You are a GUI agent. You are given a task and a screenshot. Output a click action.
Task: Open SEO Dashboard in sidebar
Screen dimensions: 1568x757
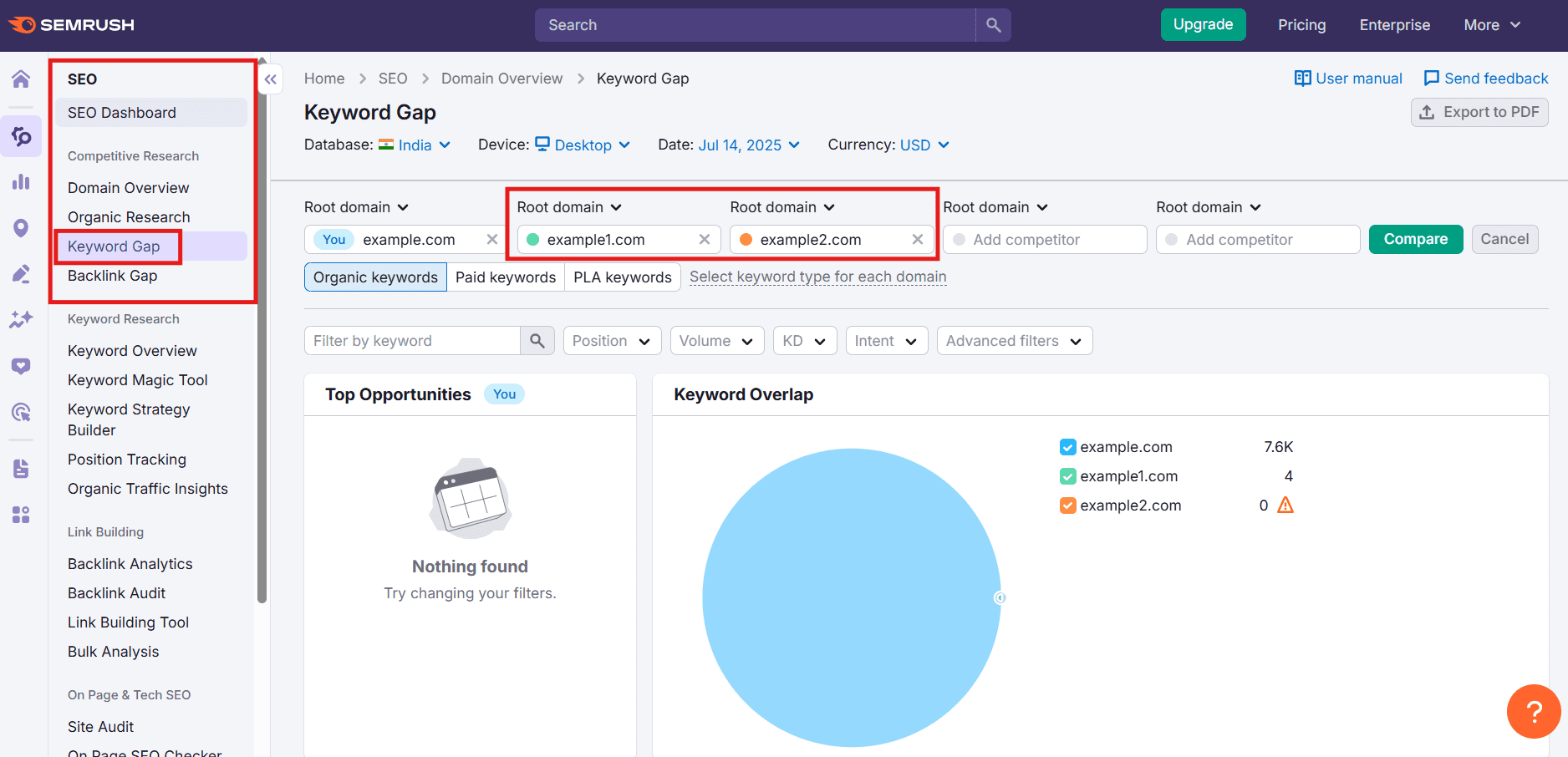tap(151, 113)
